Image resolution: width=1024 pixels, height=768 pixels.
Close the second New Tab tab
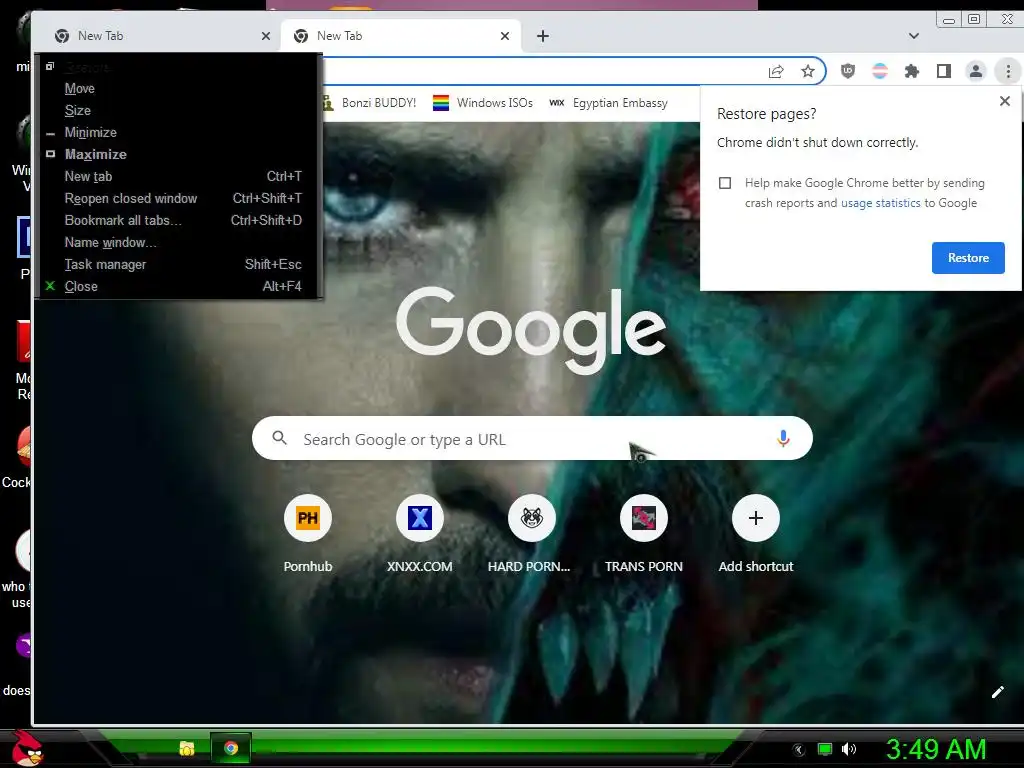pos(505,36)
